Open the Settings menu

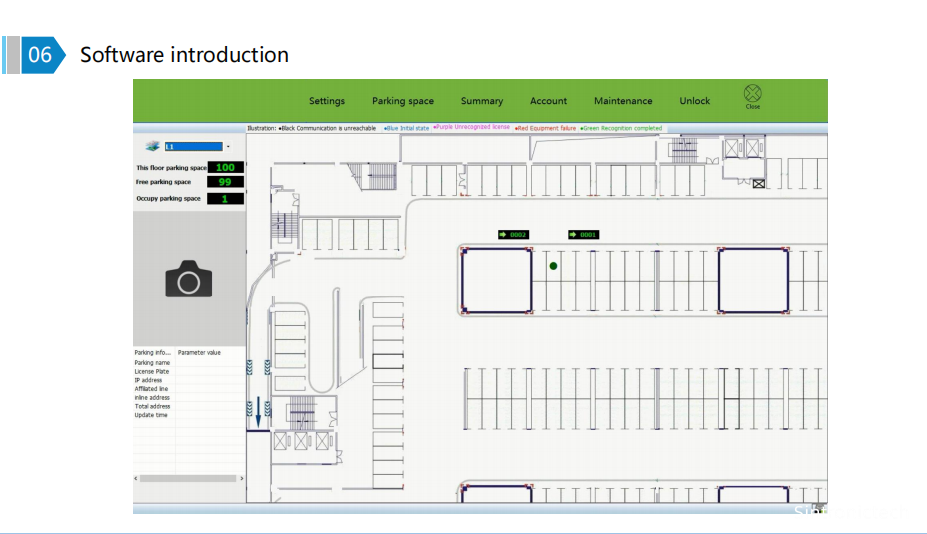tap(327, 101)
